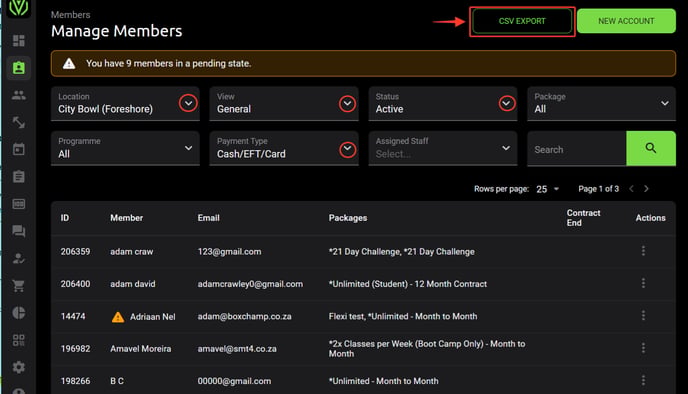688x394 pixels.
Task: Click the Search input field
Action: tap(577, 149)
